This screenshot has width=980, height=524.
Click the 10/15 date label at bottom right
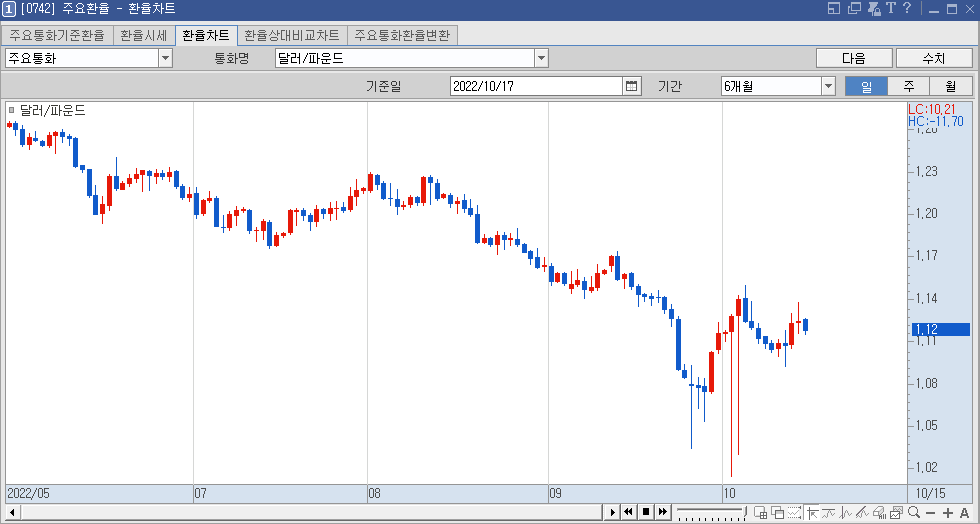pos(931,493)
